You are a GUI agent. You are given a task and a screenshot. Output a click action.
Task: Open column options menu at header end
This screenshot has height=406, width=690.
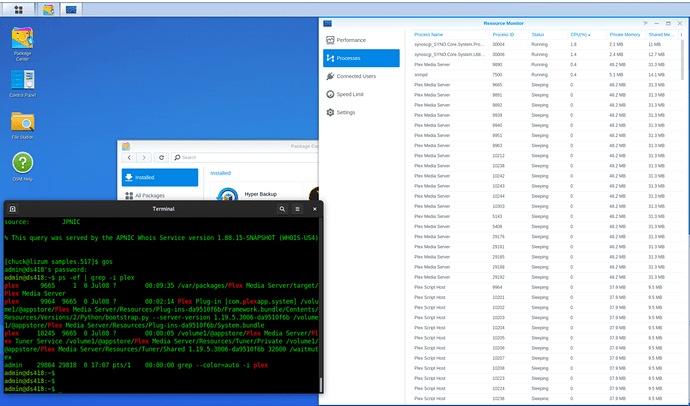[682, 35]
